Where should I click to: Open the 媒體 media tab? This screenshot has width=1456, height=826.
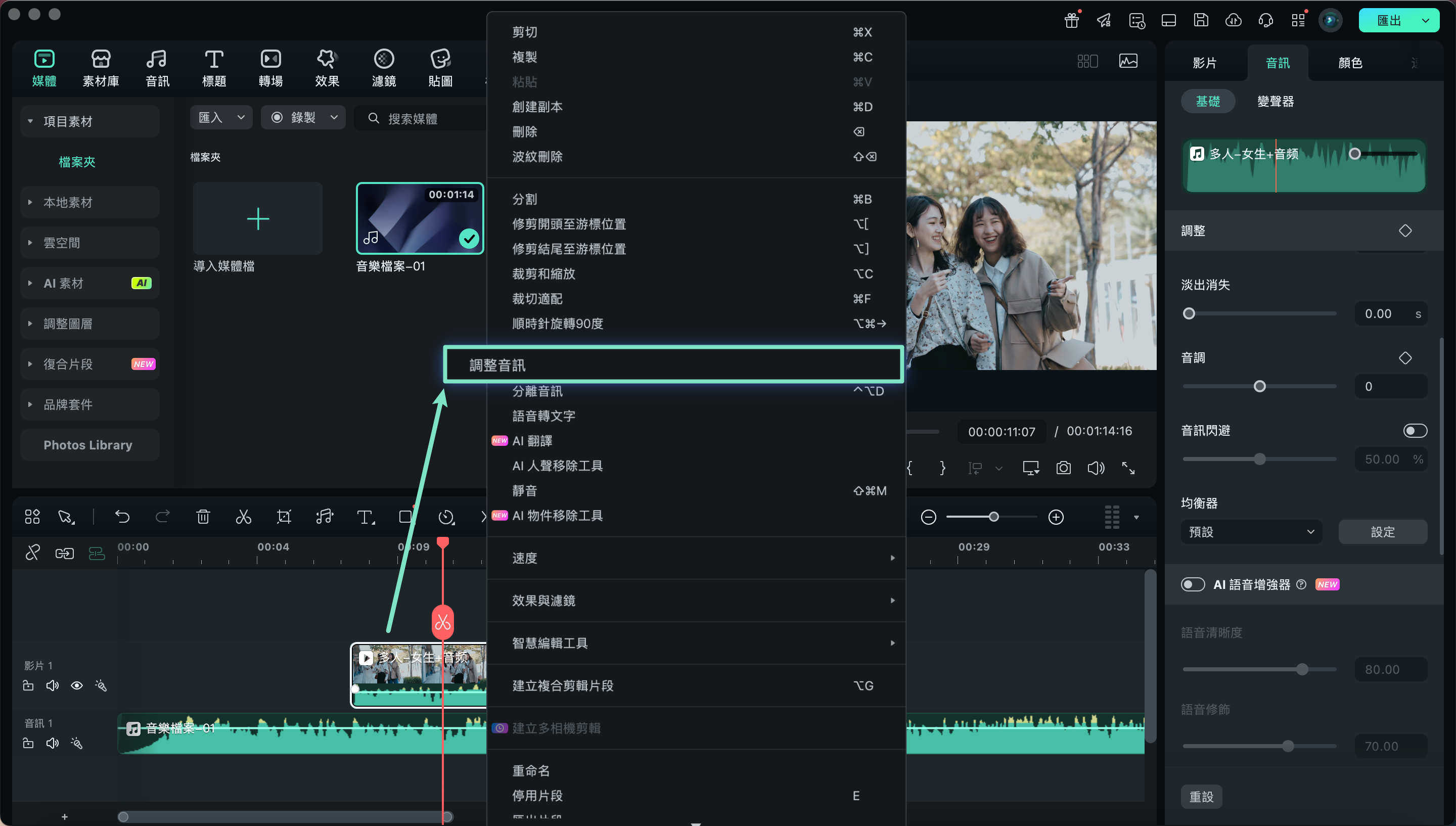pos(44,68)
